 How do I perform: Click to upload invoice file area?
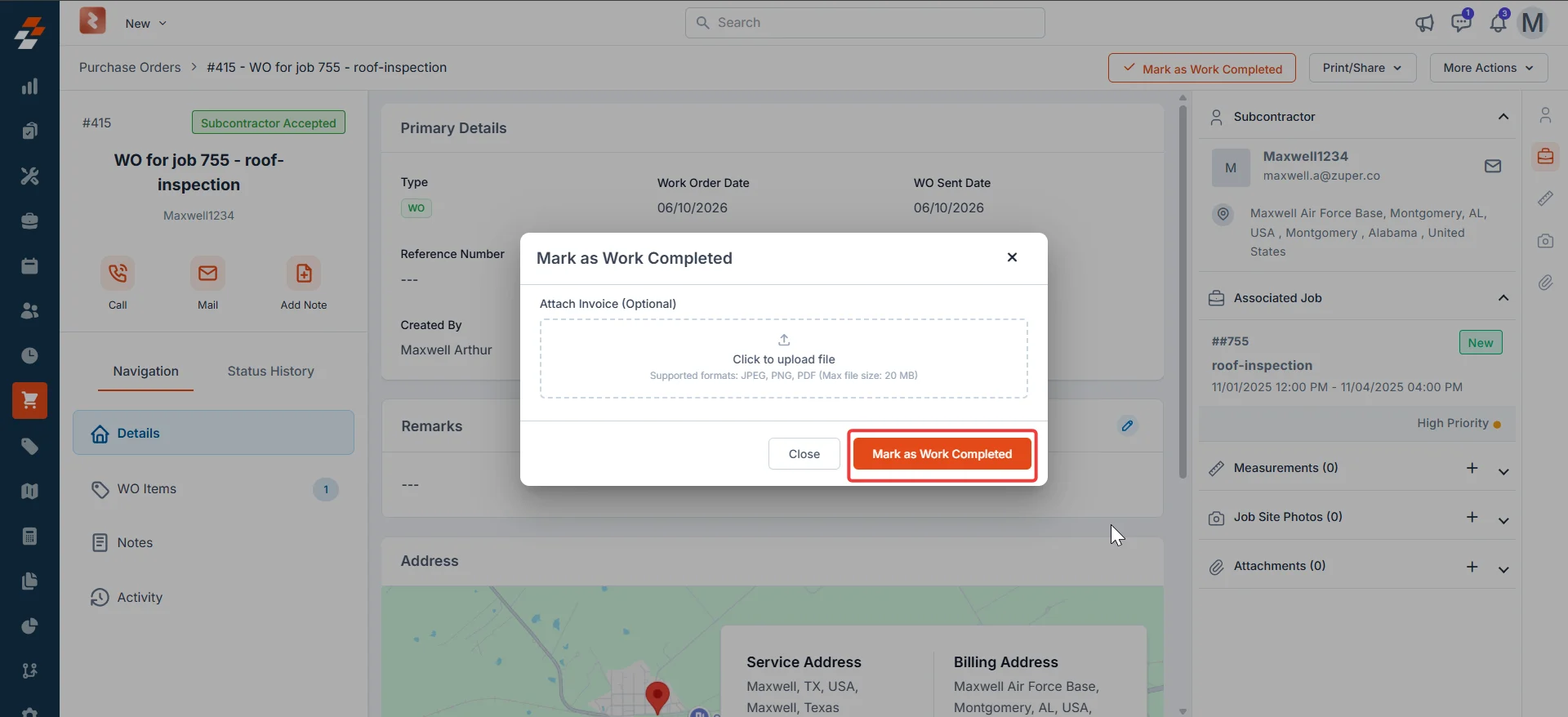783,358
